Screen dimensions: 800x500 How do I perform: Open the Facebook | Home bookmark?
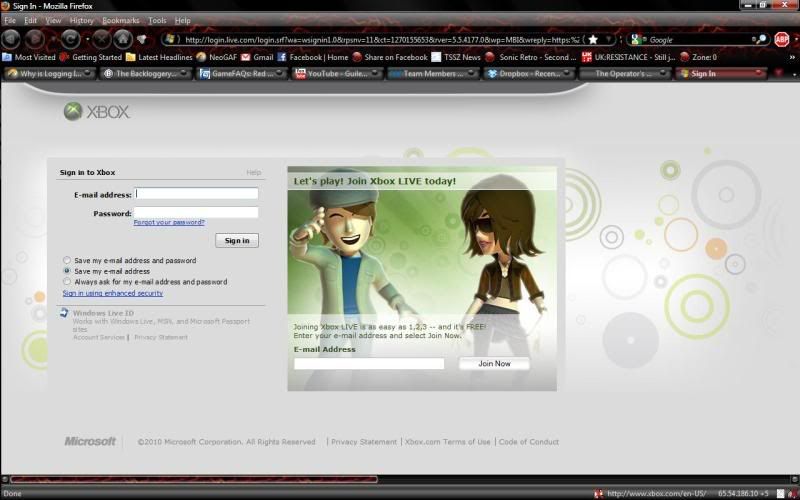tap(313, 57)
